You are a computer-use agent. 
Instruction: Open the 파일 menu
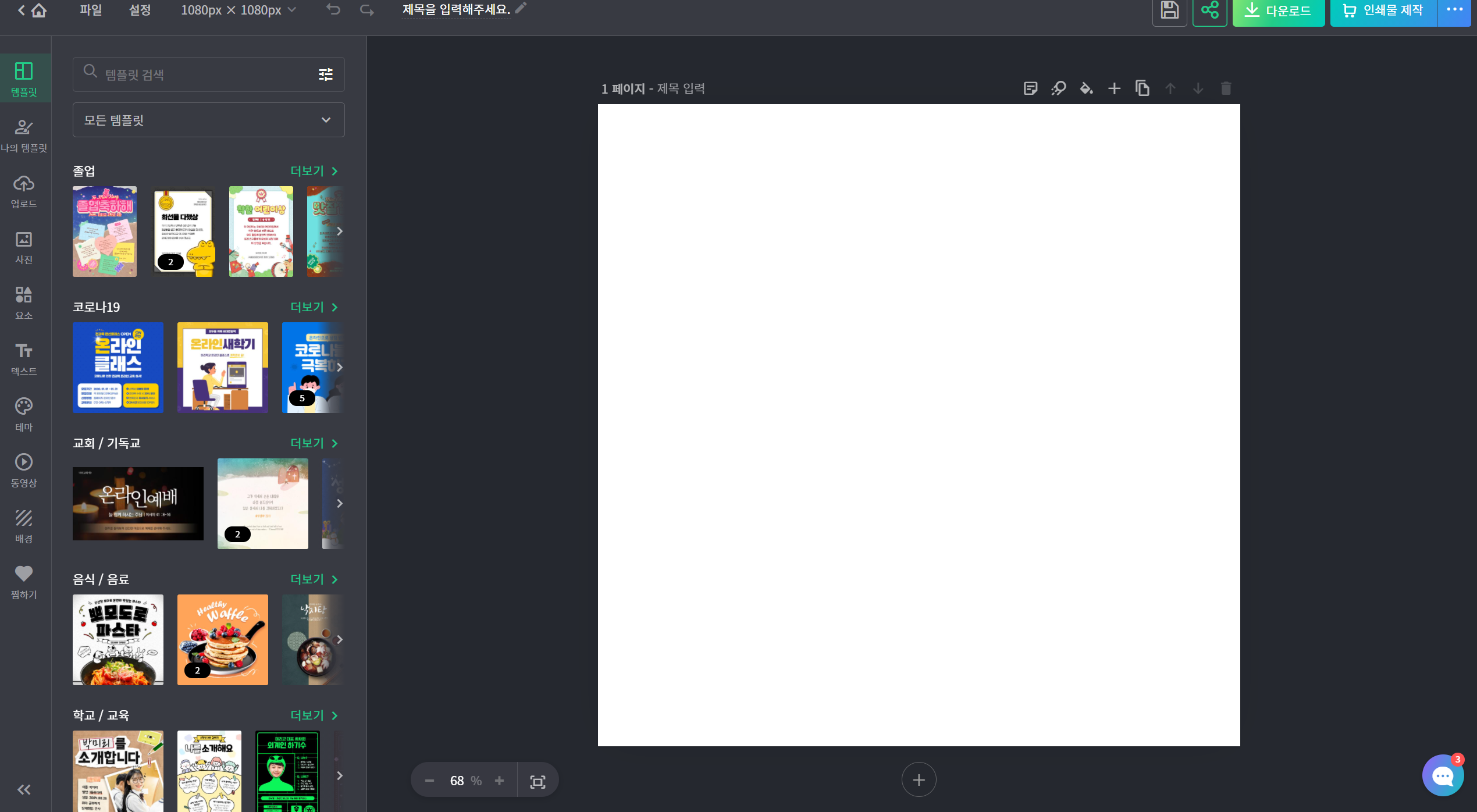pos(91,10)
